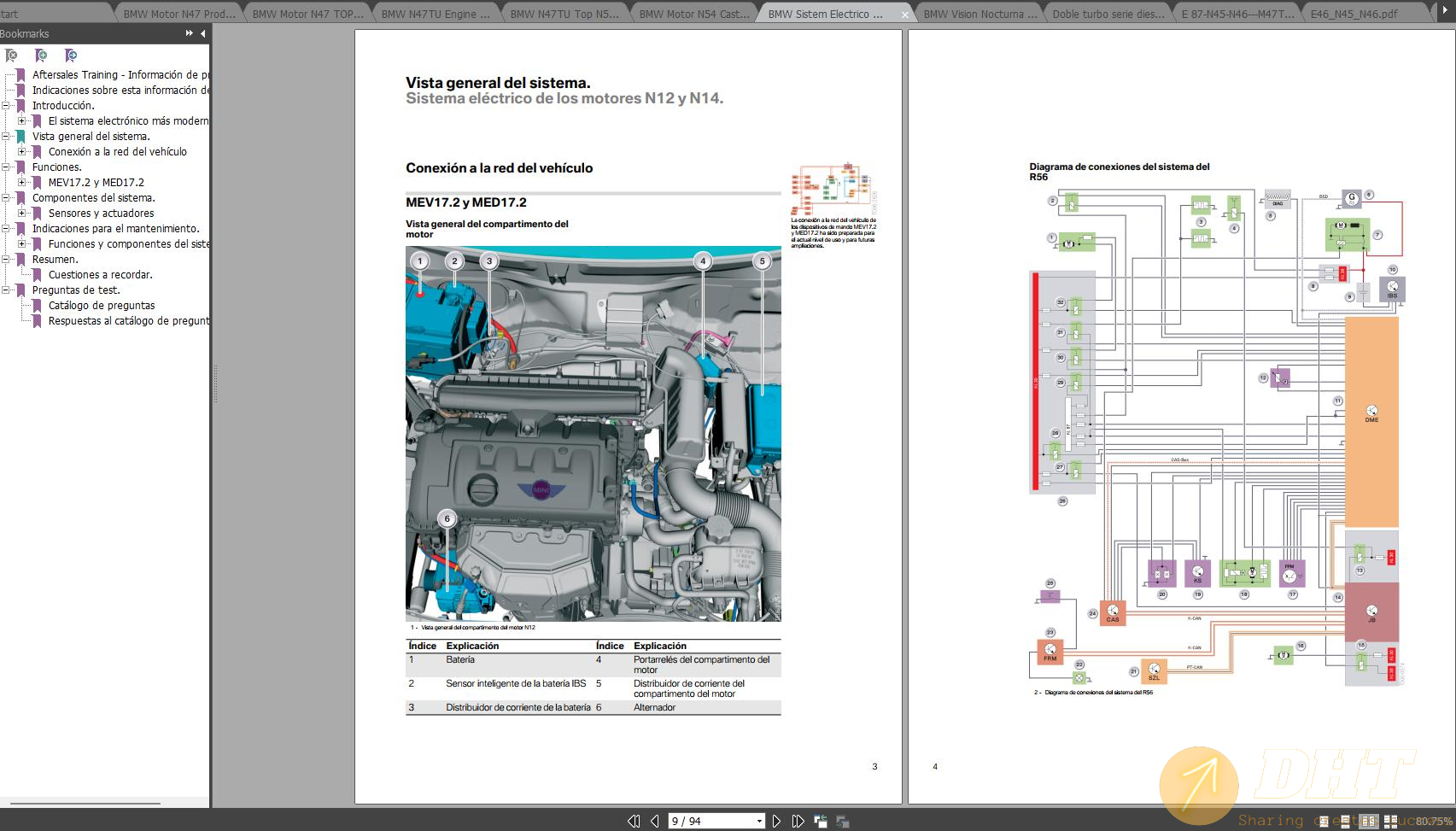Switch to Doble turbo serie dies tab
The image size is (1456, 831).
(x=1108, y=14)
